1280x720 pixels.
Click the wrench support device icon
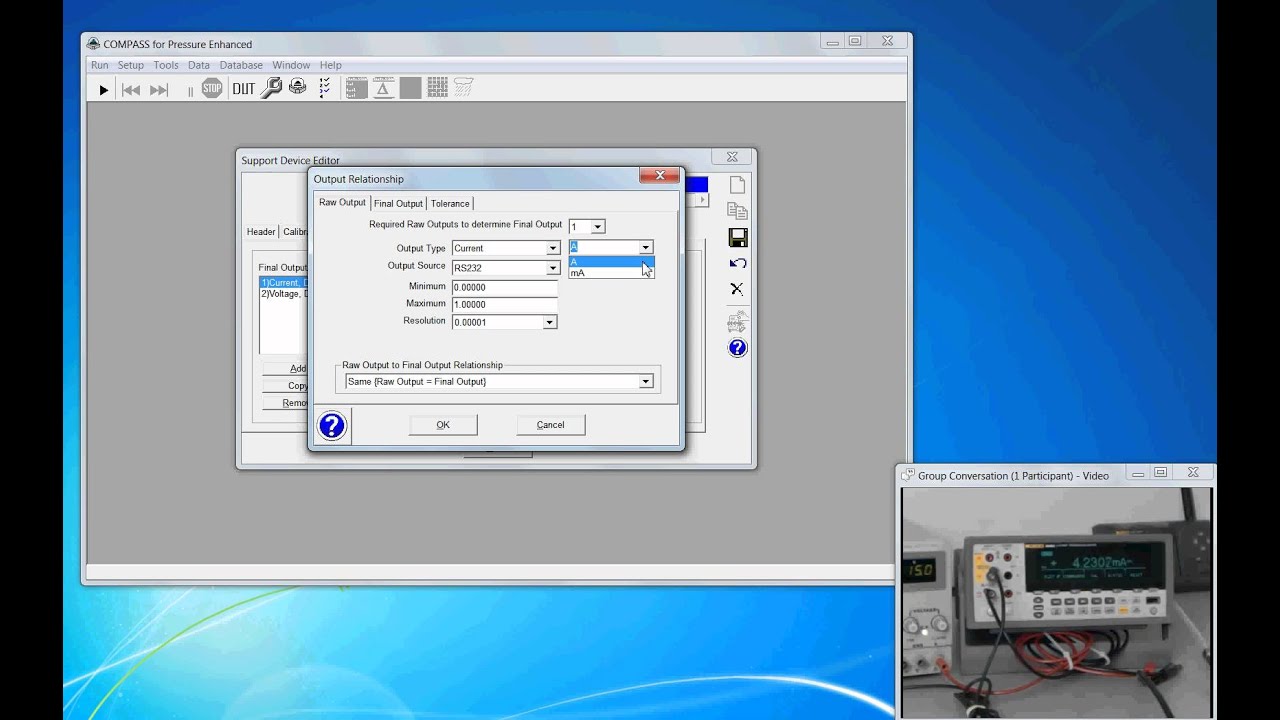[271, 88]
